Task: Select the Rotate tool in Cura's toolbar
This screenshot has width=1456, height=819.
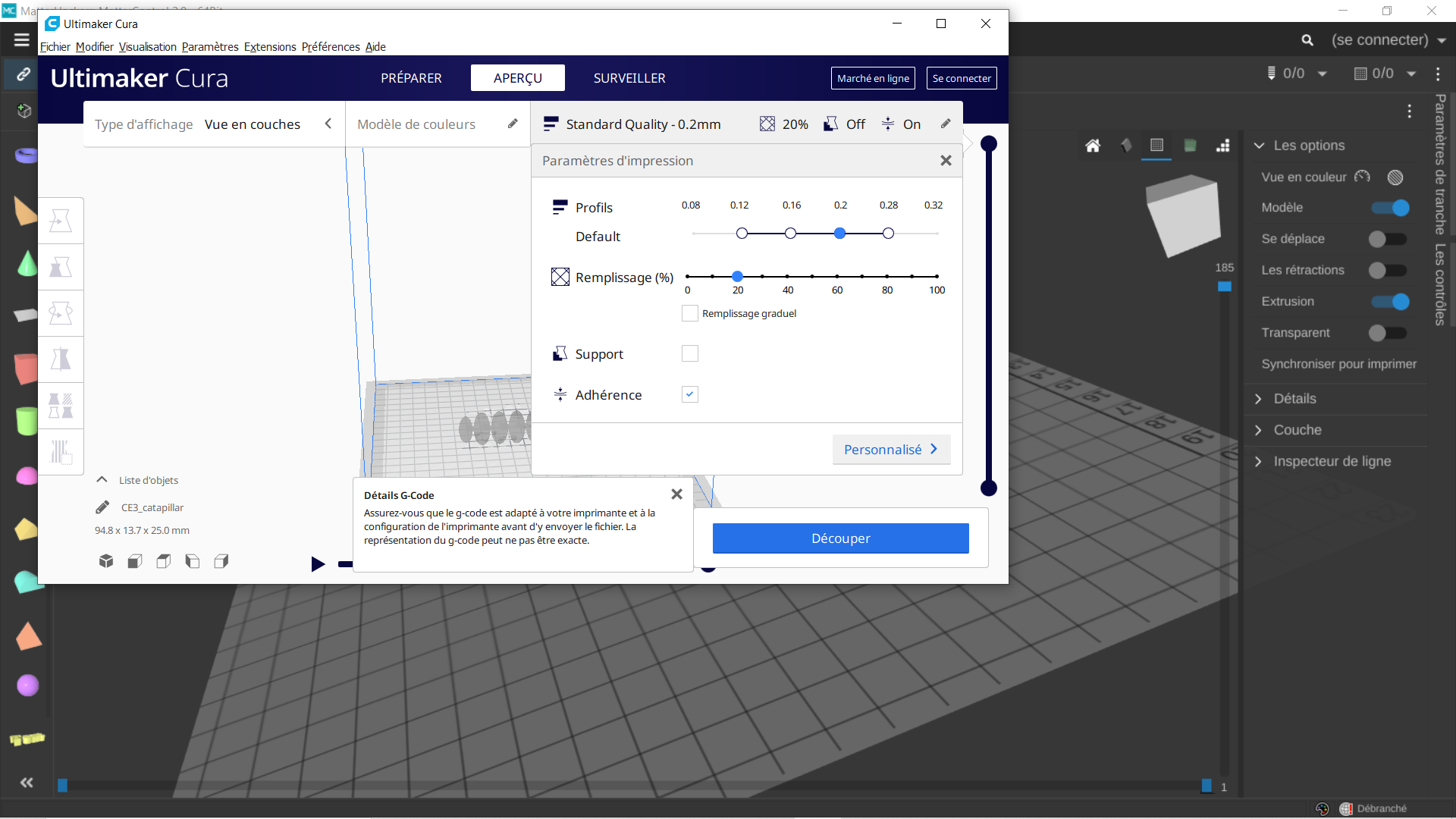Action: point(61,313)
